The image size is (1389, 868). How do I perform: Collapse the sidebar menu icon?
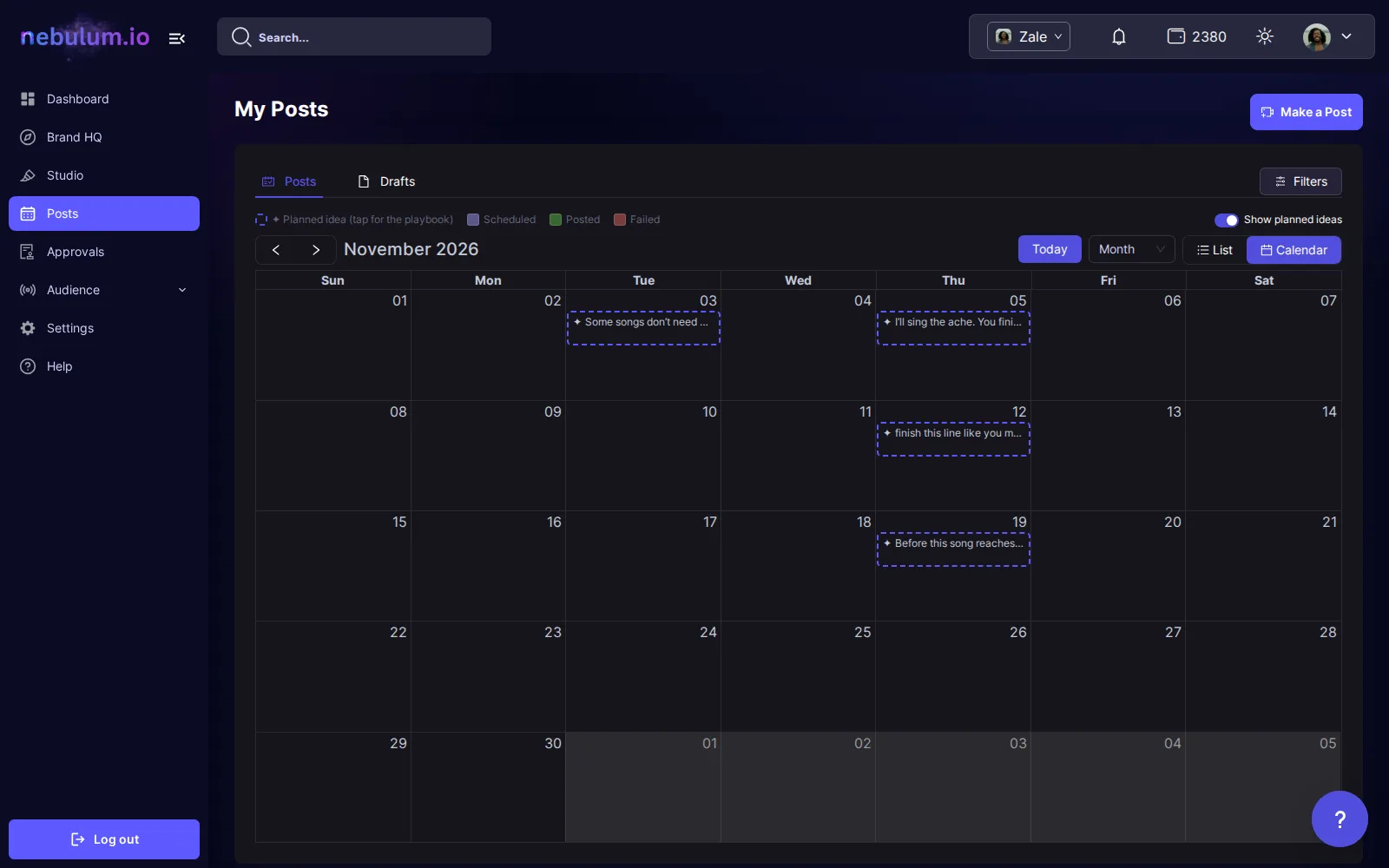coord(177,38)
